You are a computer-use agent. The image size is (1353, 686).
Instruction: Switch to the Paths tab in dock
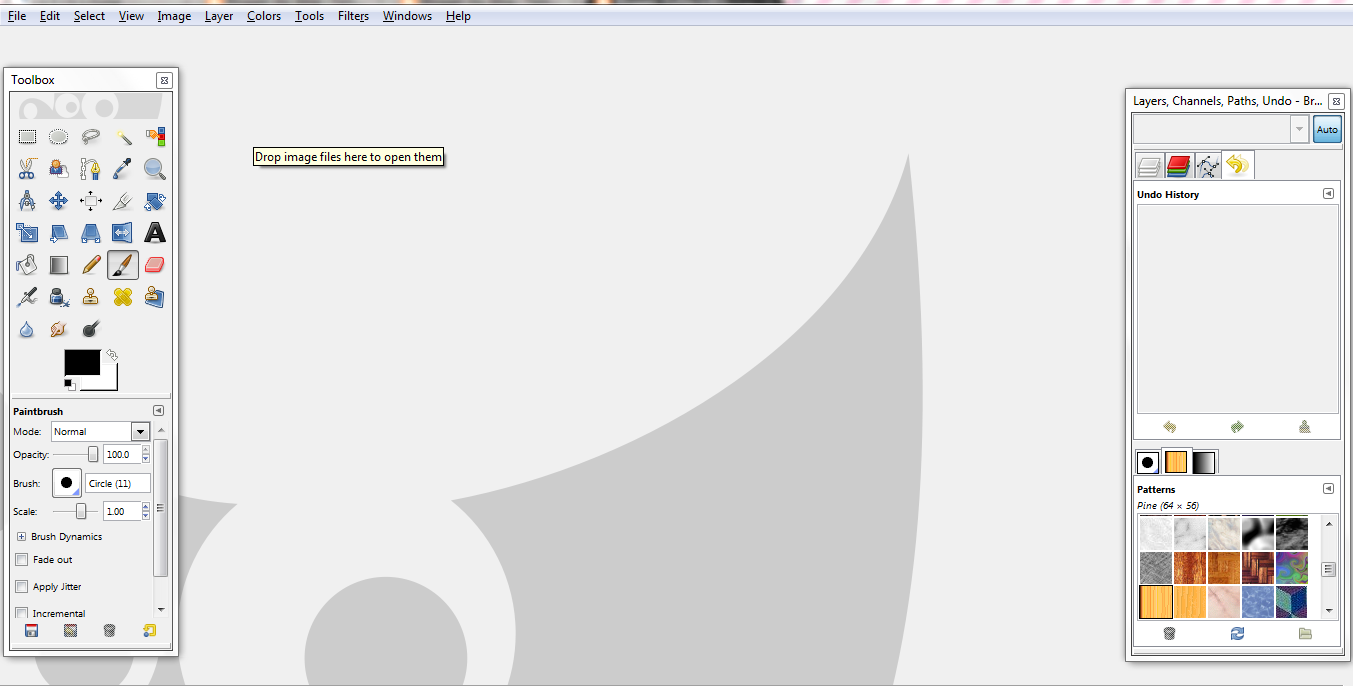1207,166
